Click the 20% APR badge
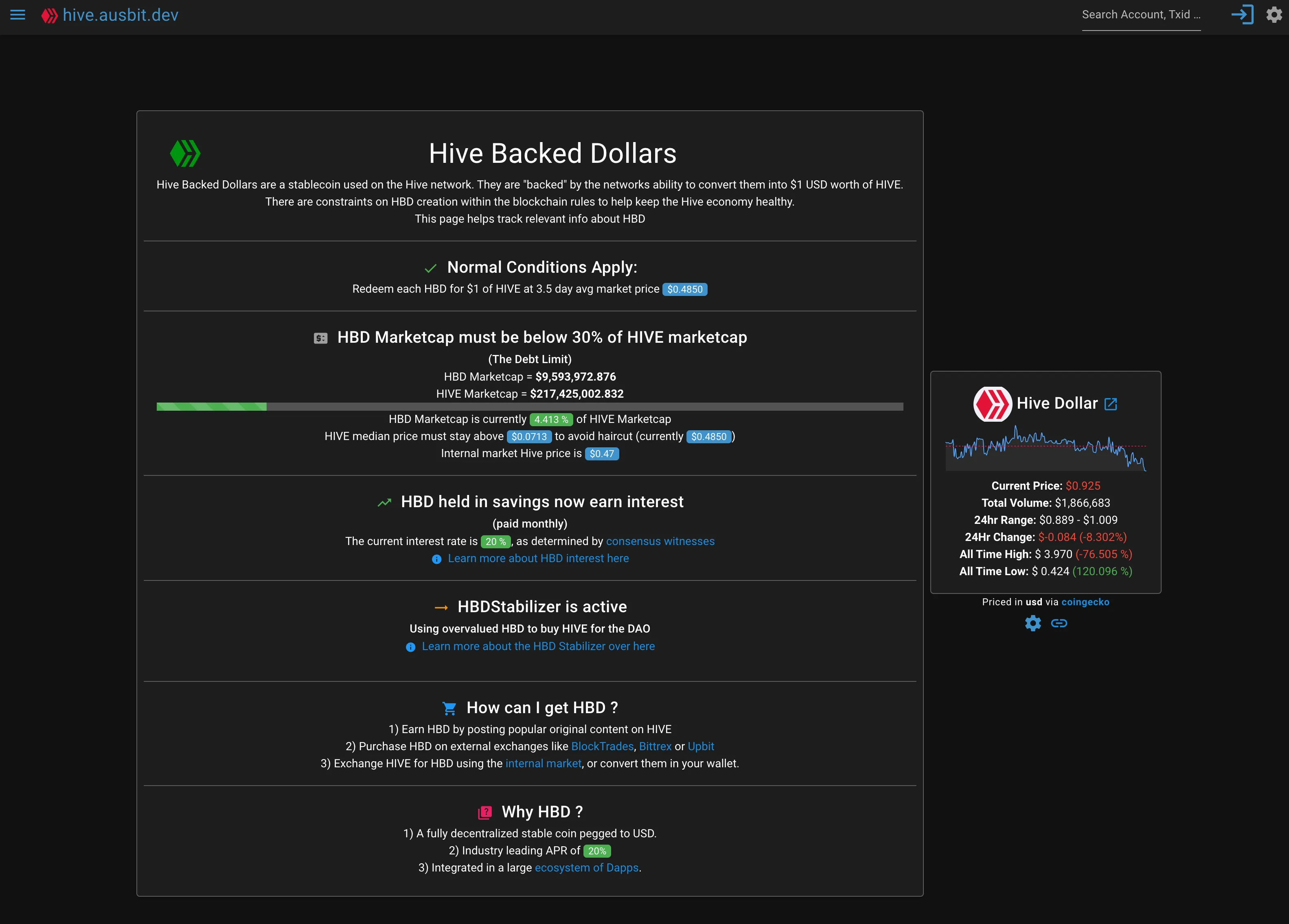This screenshot has height=924, width=1289. pyautogui.click(x=597, y=851)
